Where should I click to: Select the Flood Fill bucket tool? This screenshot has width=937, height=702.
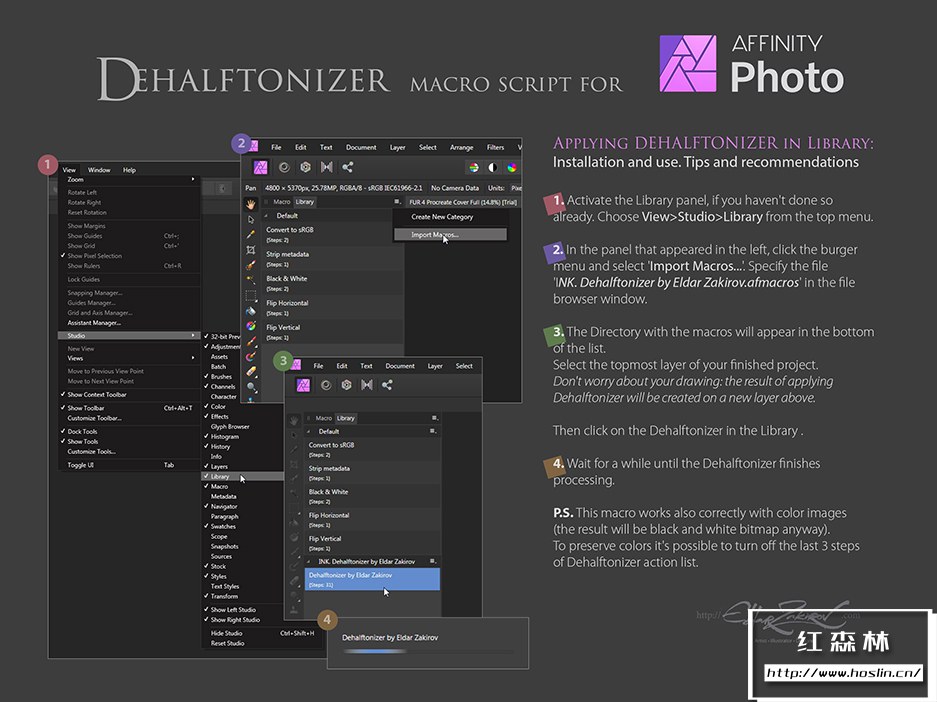pyautogui.click(x=251, y=311)
